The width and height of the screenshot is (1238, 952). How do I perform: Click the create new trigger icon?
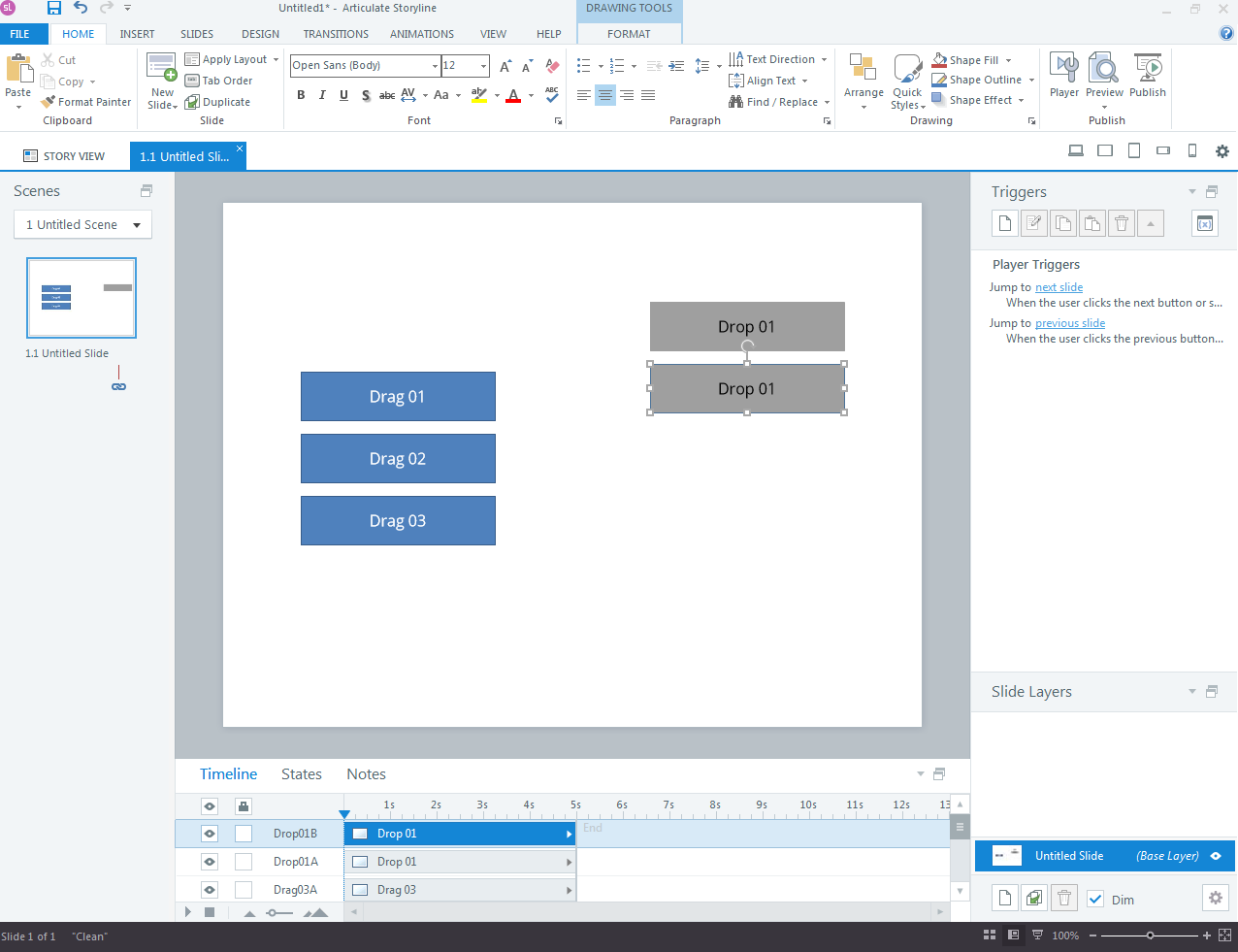(x=1005, y=224)
